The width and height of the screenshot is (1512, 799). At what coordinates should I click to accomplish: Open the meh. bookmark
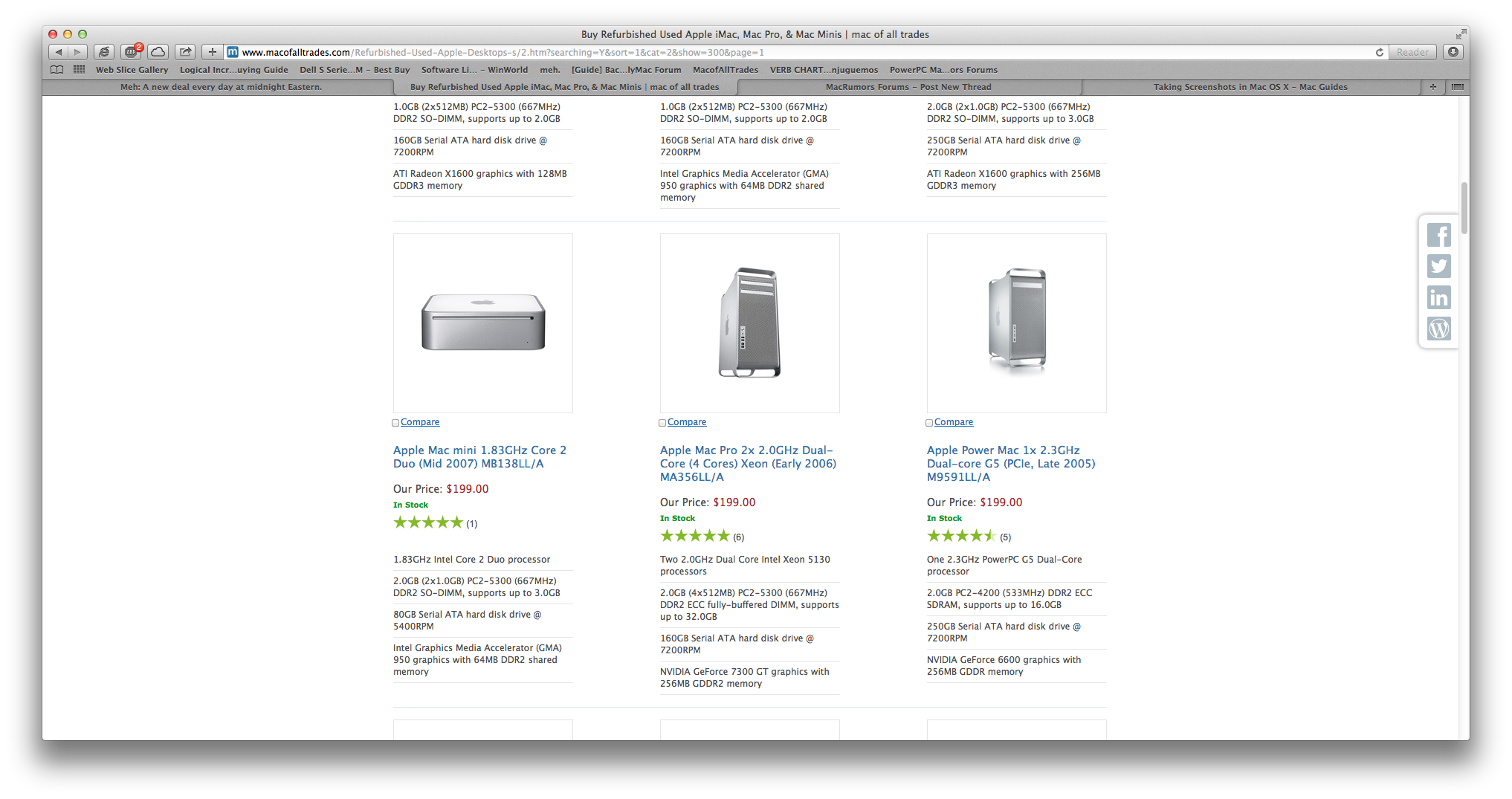click(550, 70)
